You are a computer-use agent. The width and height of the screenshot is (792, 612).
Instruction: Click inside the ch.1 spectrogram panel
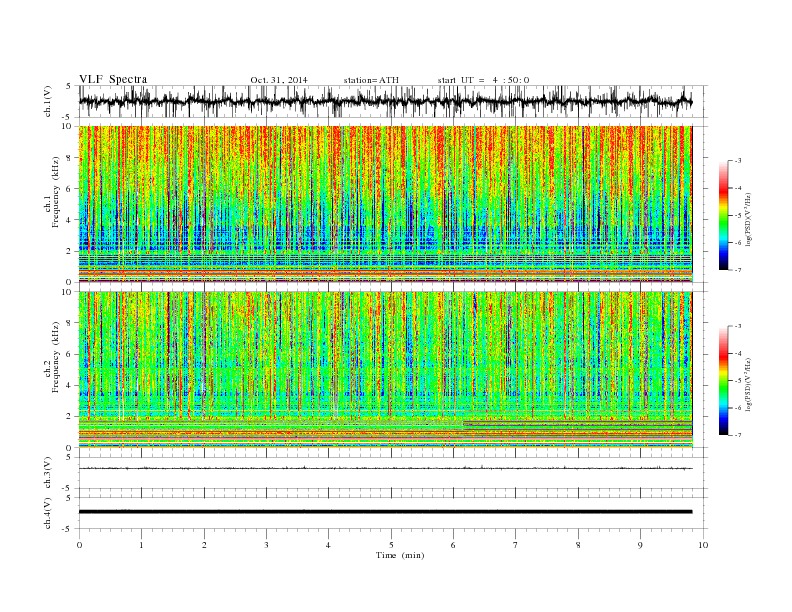385,204
